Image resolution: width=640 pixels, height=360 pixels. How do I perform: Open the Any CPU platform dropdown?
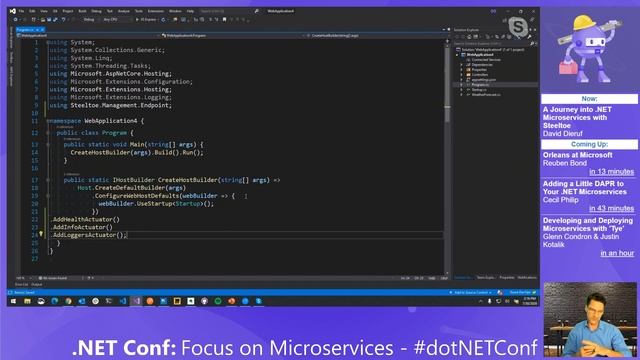coord(116,19)
